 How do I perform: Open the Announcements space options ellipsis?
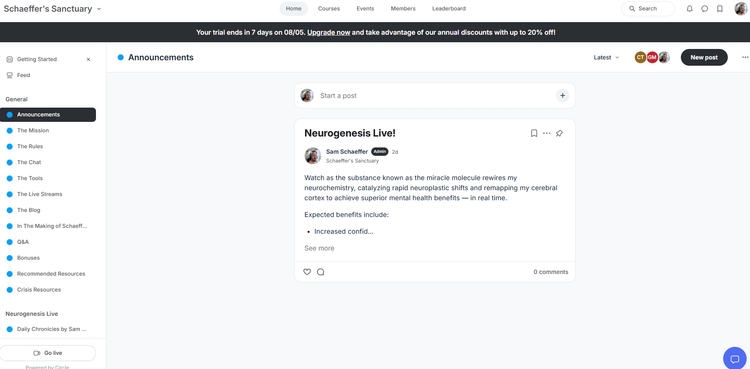[x=745, y=57]
